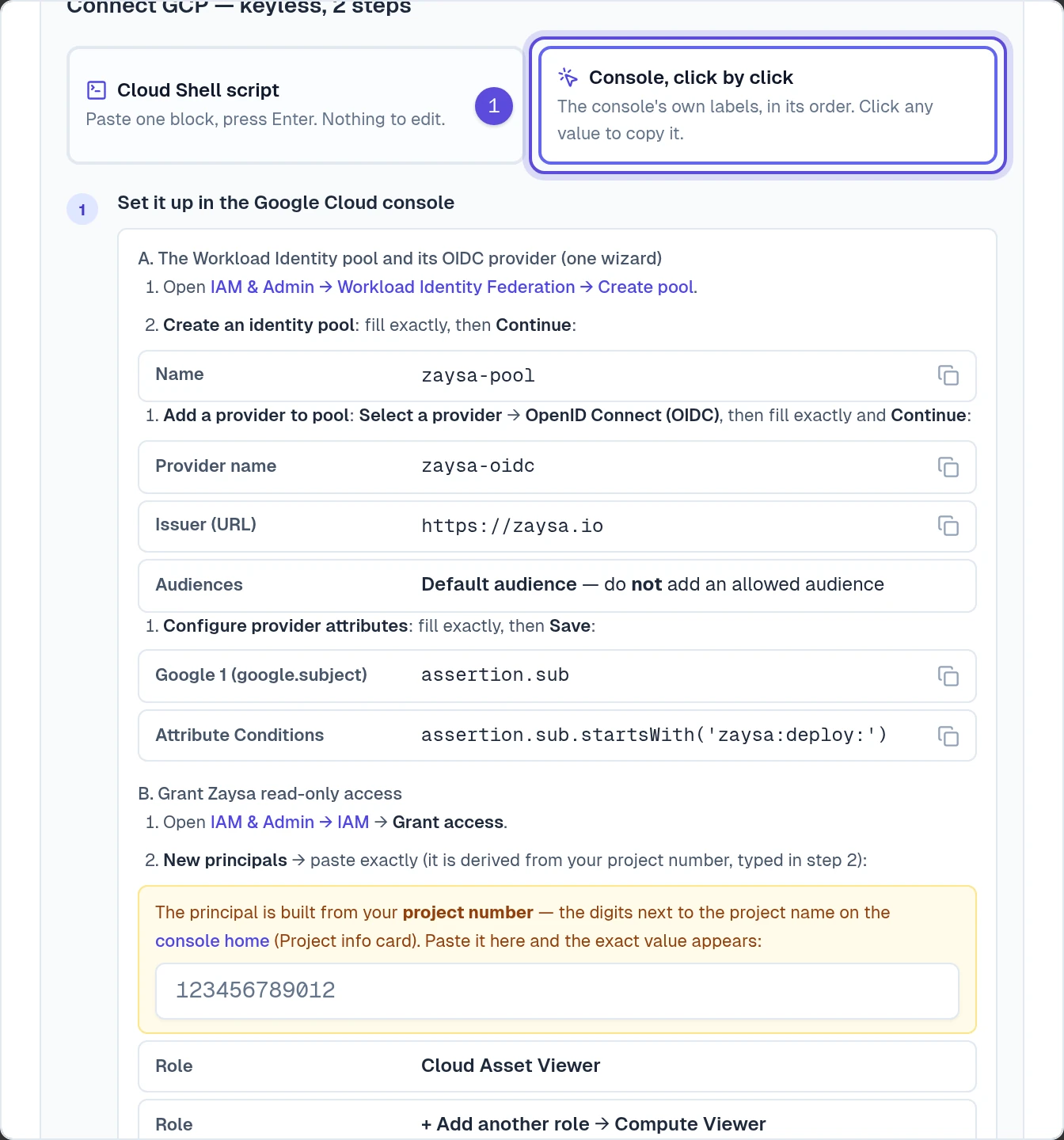This screenshot has width=1064, height=1140.
Task: Click Add another role Compute Viewer text
Action: [593, 1124]
